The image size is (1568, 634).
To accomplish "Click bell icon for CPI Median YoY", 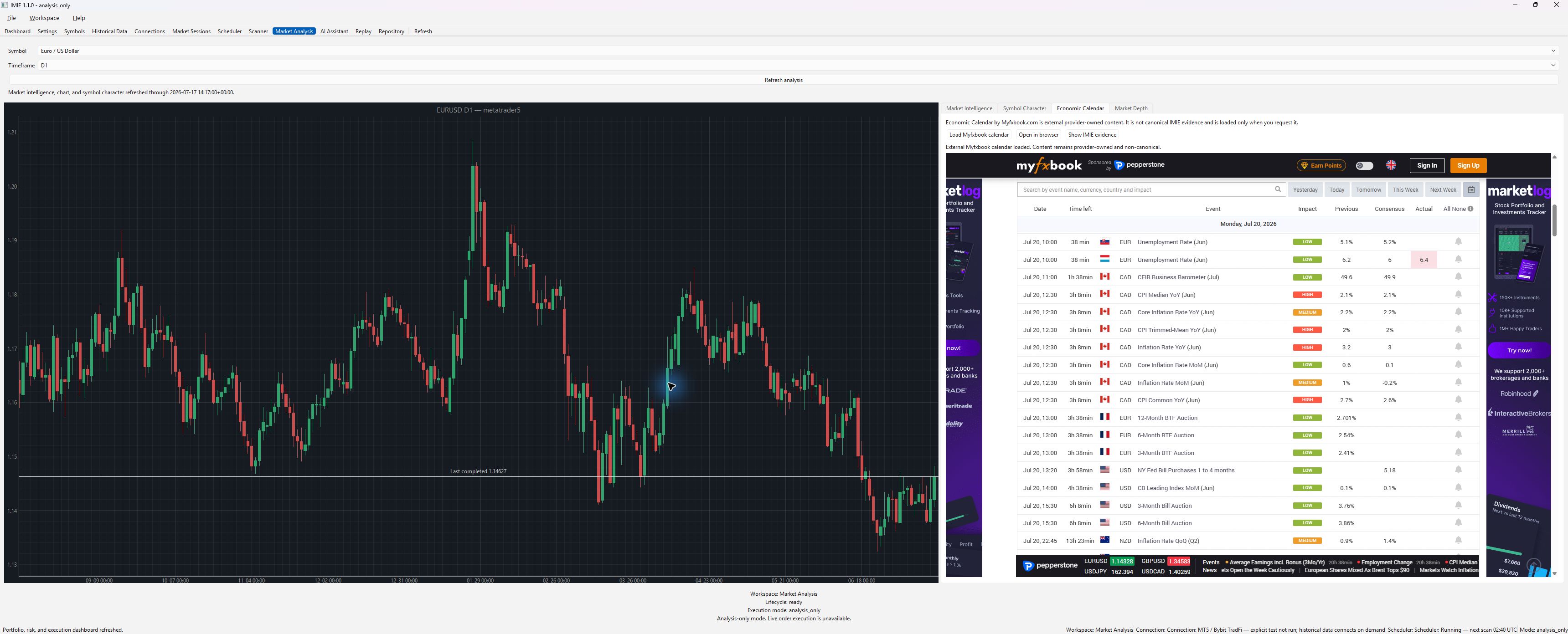I will coord(1459,295).
